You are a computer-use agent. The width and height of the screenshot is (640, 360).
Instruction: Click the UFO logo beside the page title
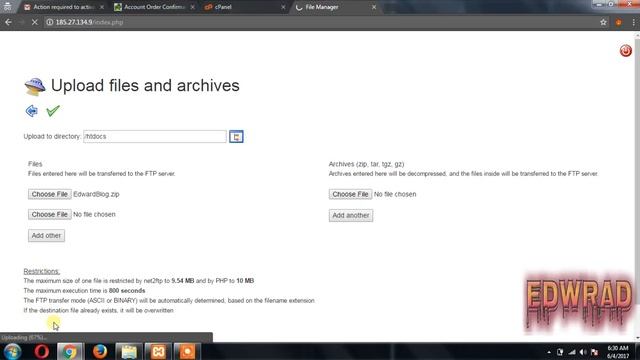[35, 87]
